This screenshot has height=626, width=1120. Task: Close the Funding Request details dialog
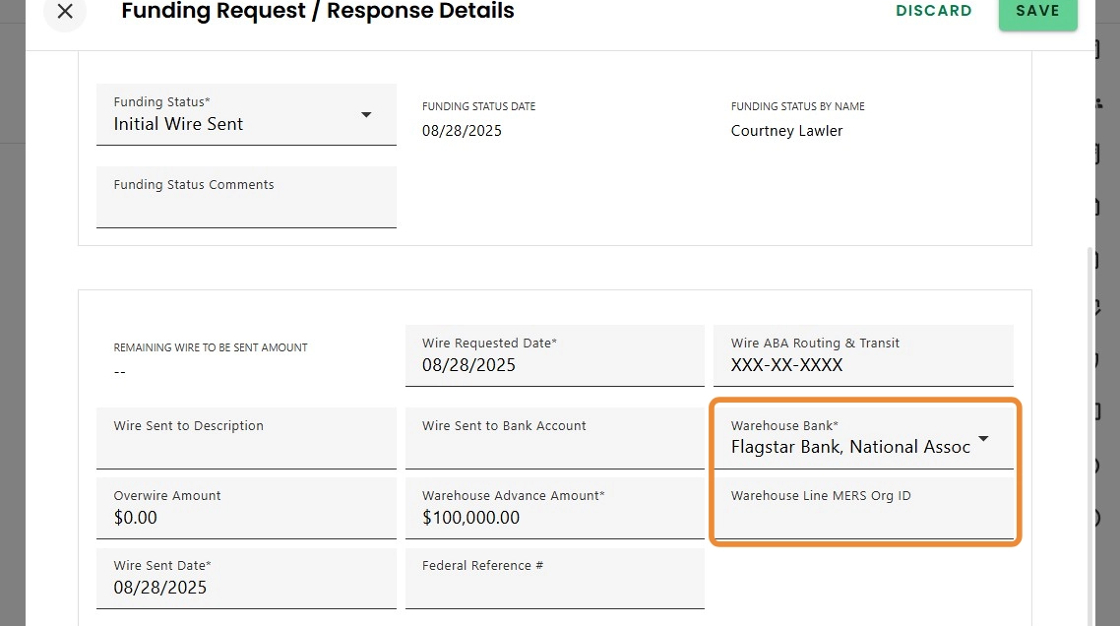tap(65, 12)
